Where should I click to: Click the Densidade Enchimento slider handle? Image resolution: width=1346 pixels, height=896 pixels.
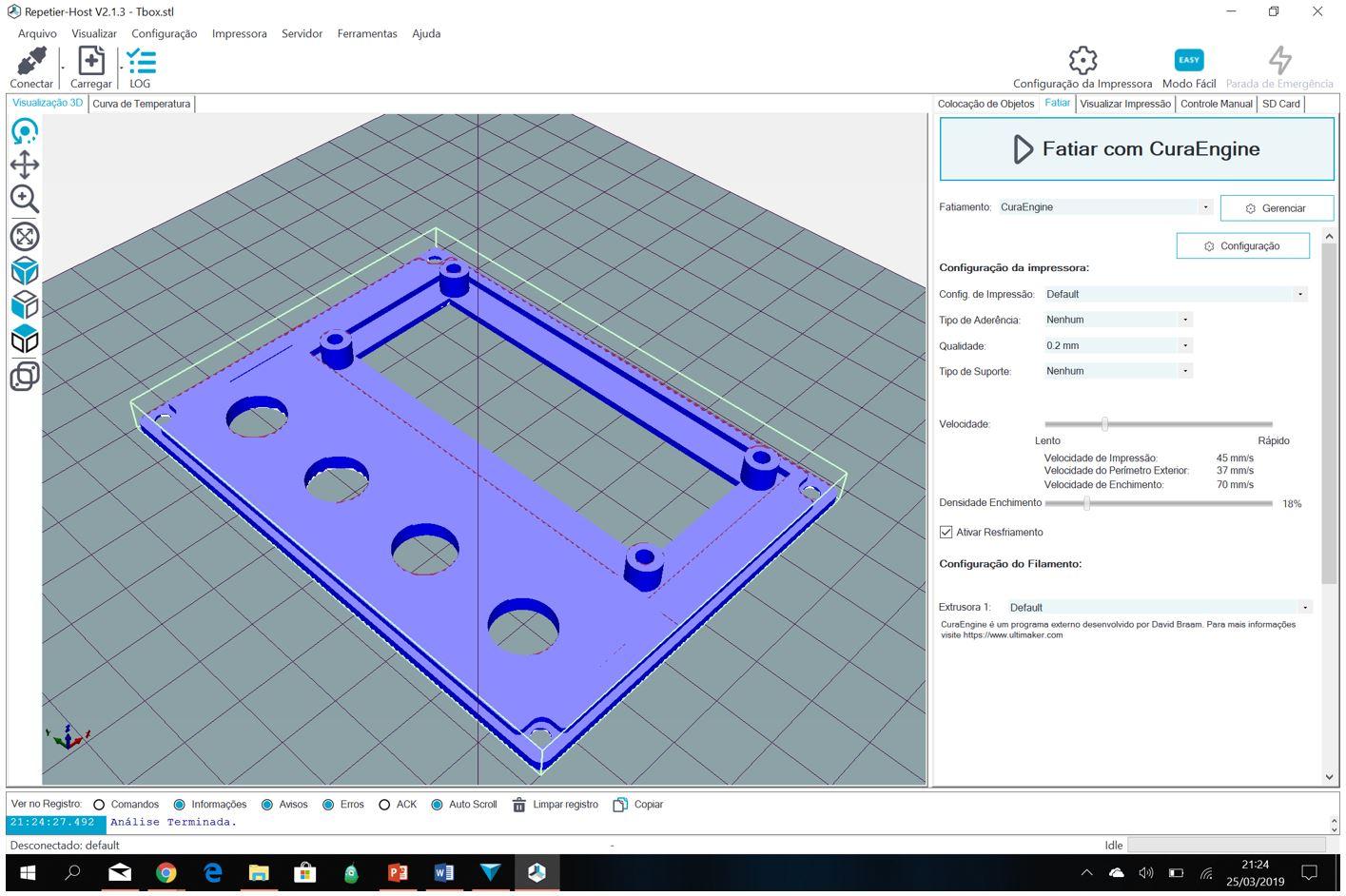[1086, 503]
